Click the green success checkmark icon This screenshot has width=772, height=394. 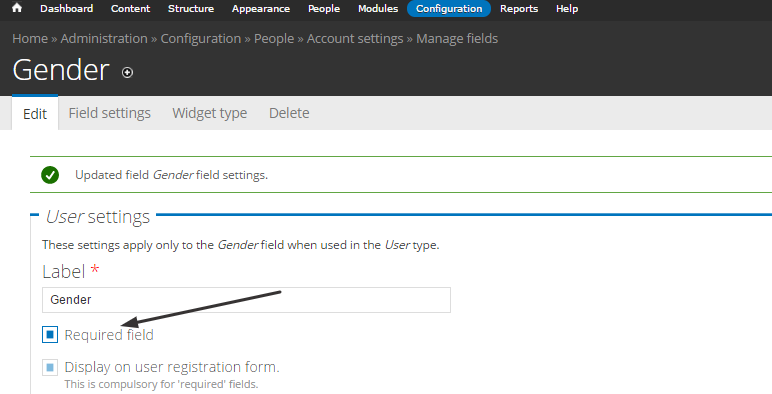[x=50, y=175]
